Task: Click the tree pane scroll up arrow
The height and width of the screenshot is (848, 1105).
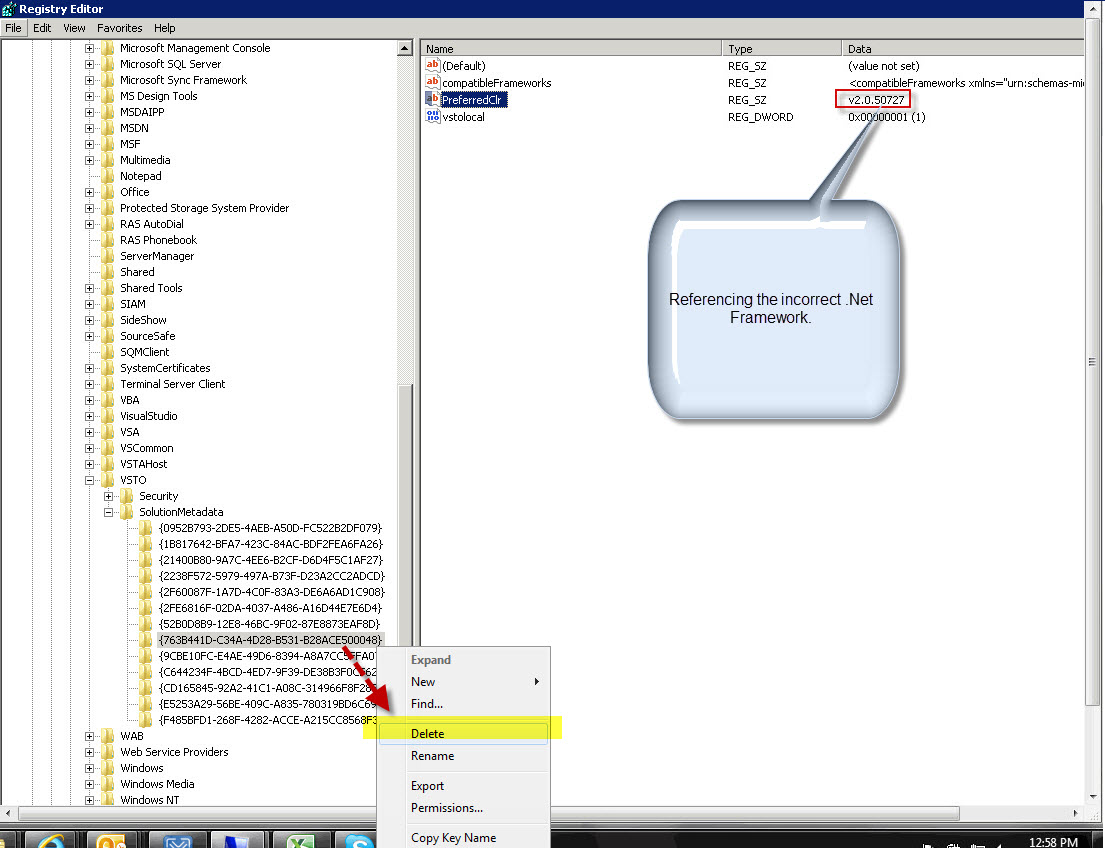Action: click(405, 48)
